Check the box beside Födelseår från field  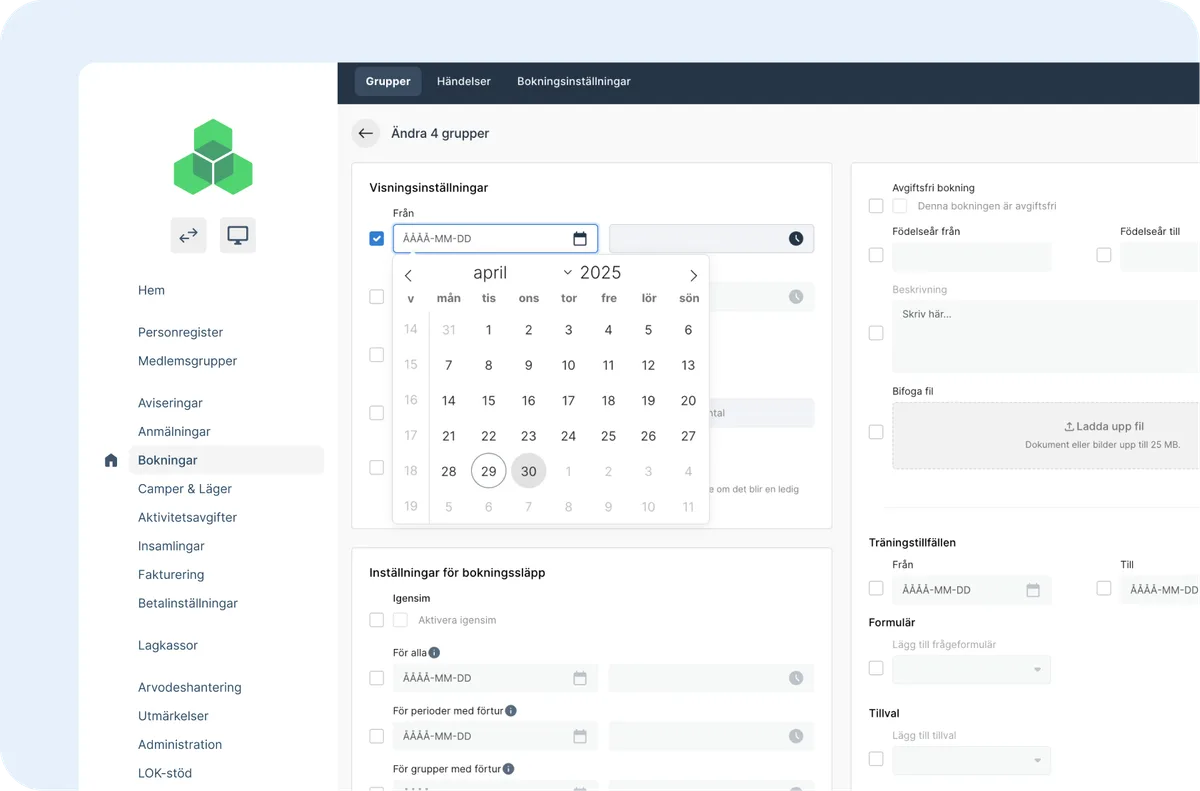tap(876, 255)
